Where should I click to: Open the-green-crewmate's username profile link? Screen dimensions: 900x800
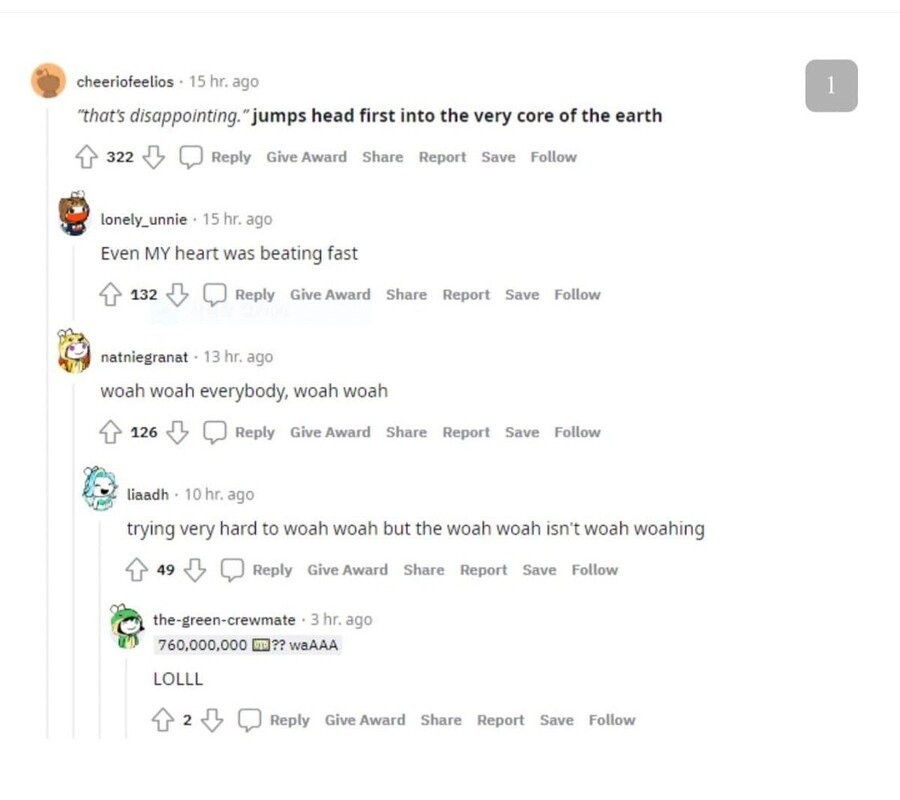224,620
